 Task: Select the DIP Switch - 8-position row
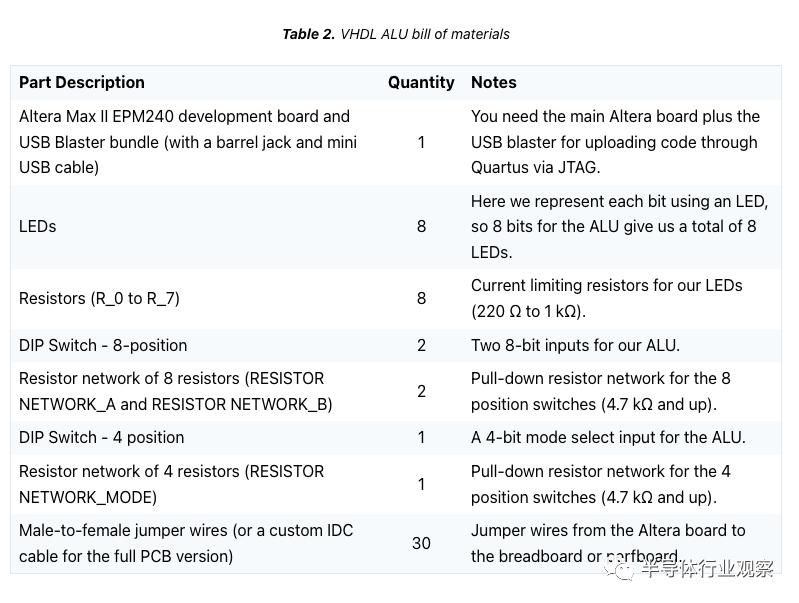click(103, 345)
